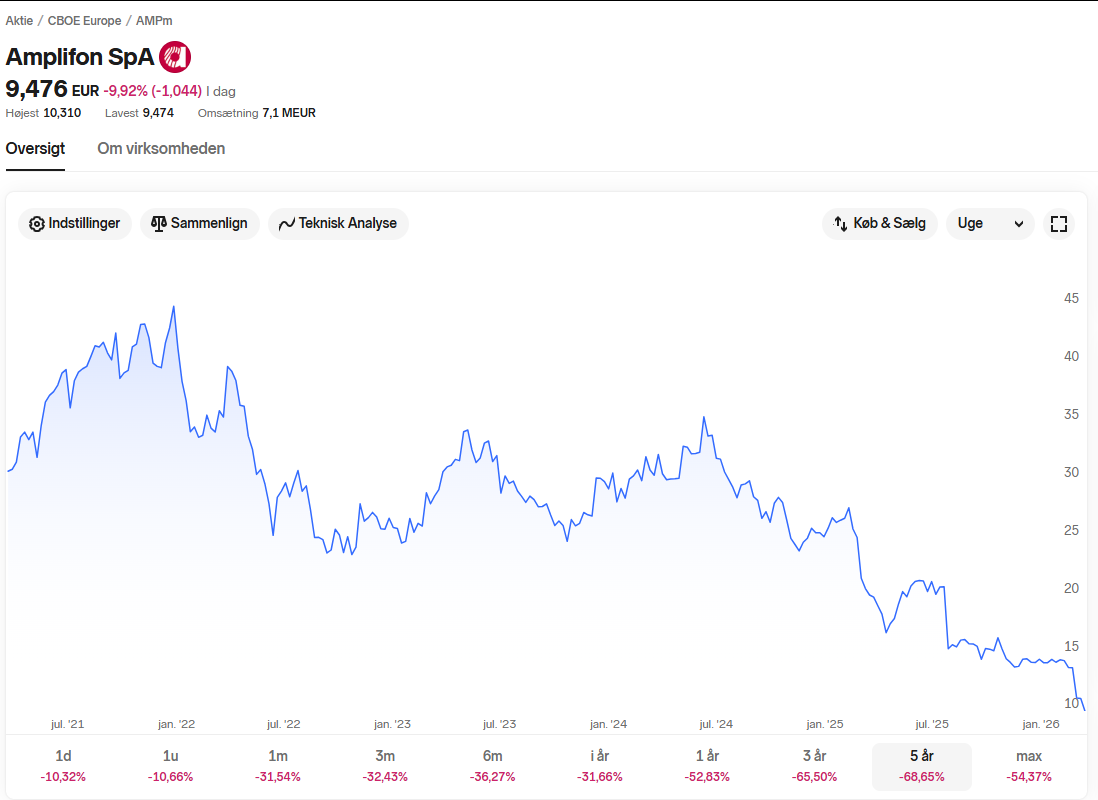This screenshot has height=800, width=1098.
Task: Click the jan. '26 axis label
Action: tap(1041, 724)
